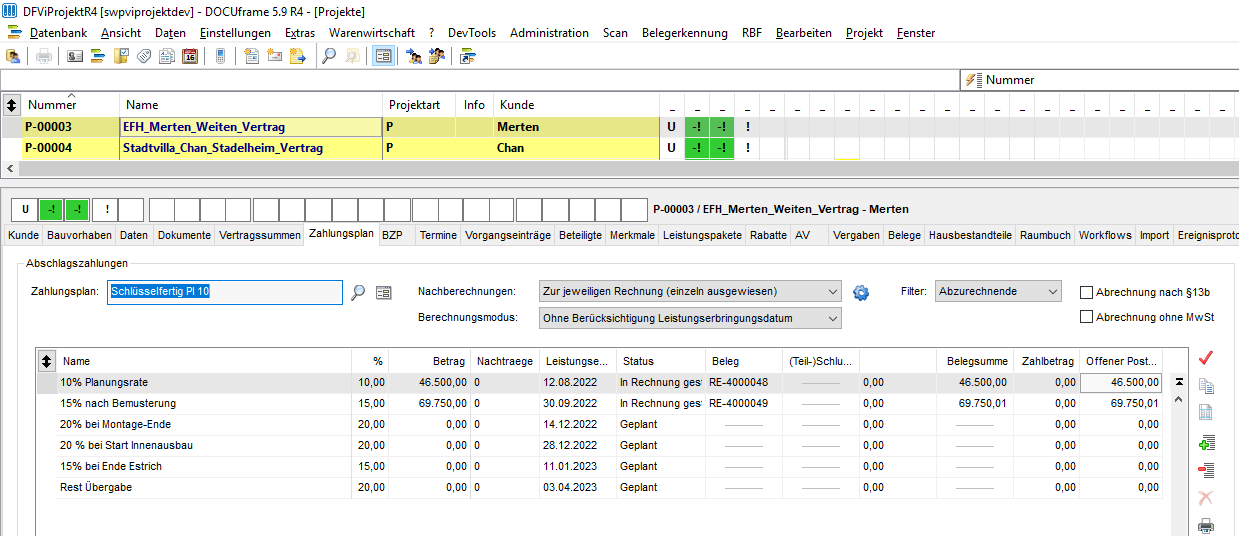
Task: Click the first toolbar icon with user
Action: point(13,56)
